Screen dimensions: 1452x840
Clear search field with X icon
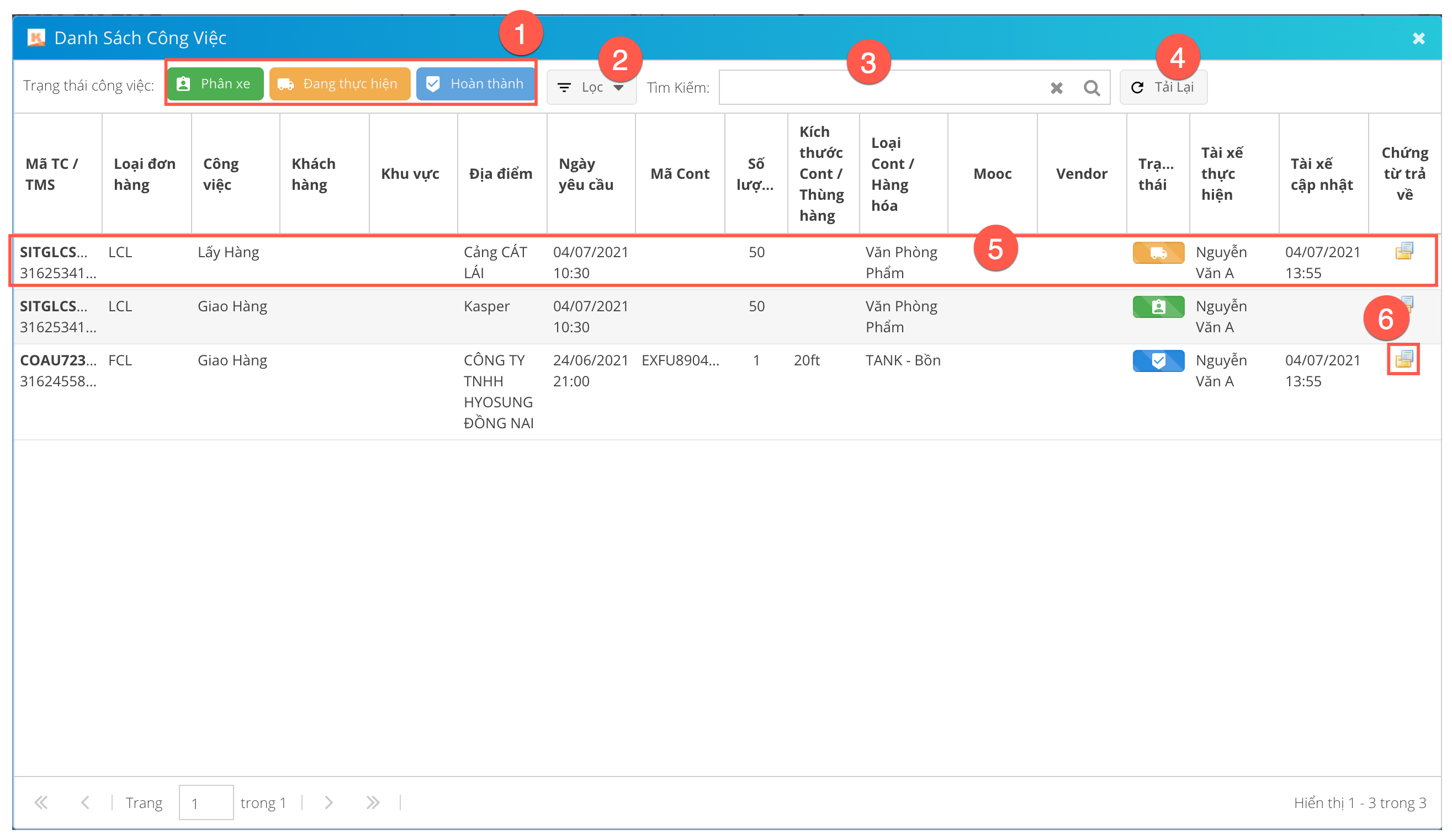[1056, 88]
